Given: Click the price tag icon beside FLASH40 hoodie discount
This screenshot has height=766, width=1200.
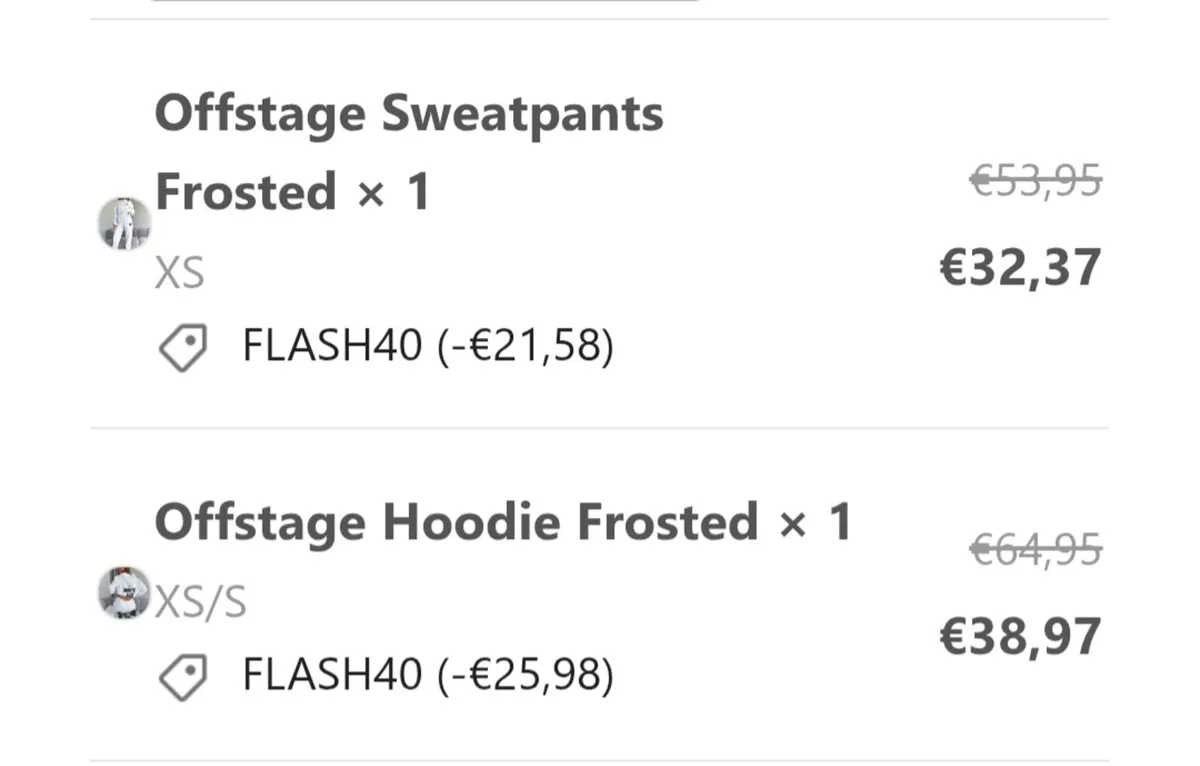Looking at the screenshot, I should pyautogui.click(x=182, y=675).
